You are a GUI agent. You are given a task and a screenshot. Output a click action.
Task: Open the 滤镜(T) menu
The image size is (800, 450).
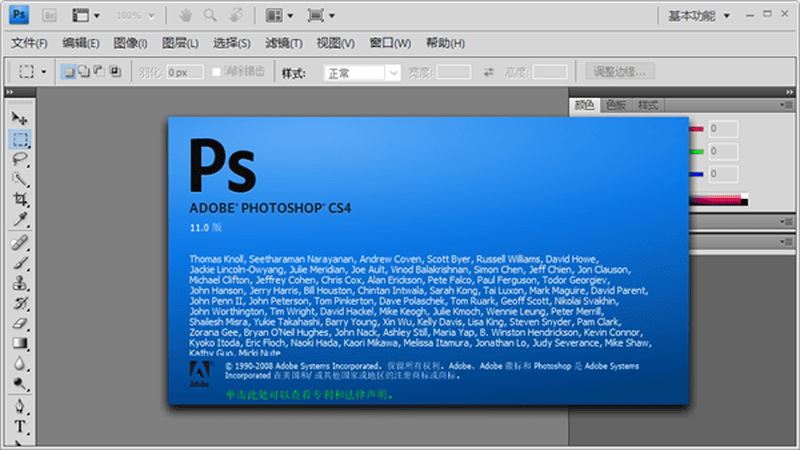(x=283, y=43)
